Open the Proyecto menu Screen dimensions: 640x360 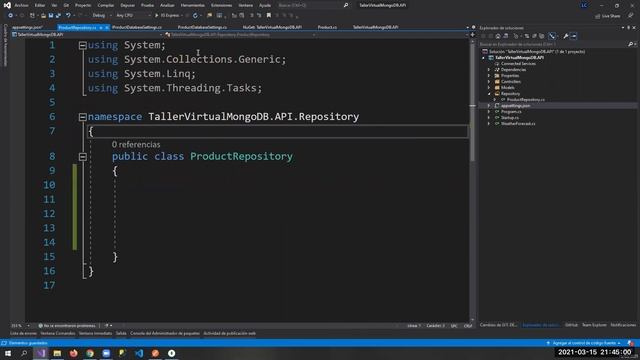[83, 5]
